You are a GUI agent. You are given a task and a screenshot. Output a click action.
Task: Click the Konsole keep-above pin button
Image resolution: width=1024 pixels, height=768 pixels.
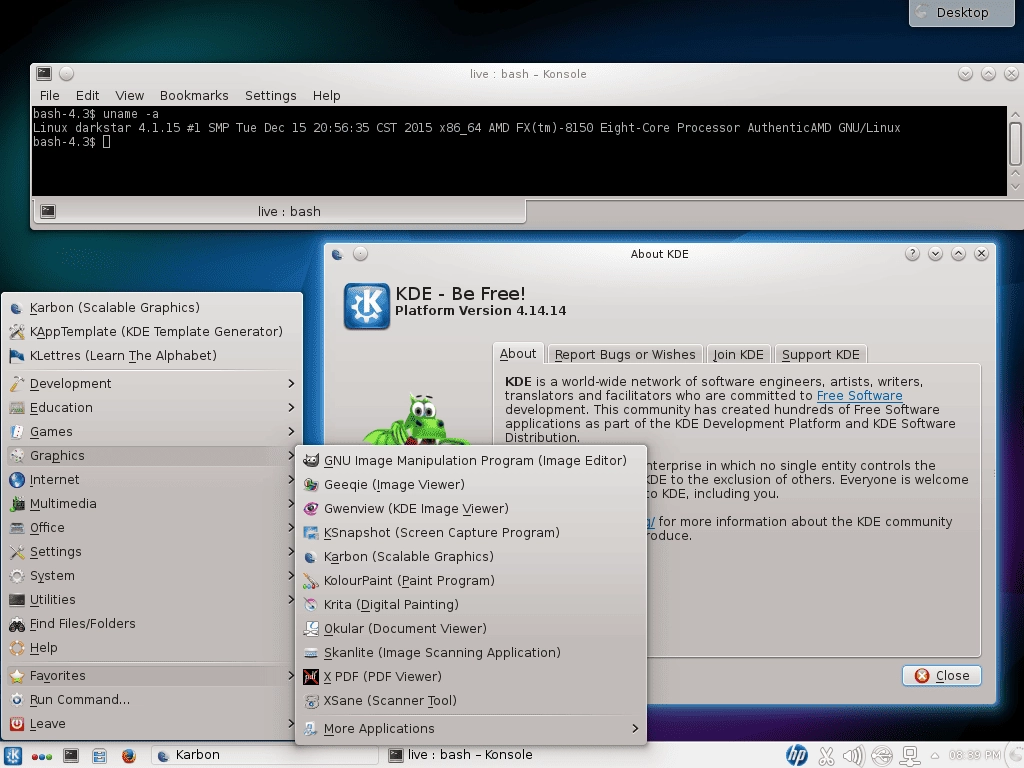coord(67,74)
